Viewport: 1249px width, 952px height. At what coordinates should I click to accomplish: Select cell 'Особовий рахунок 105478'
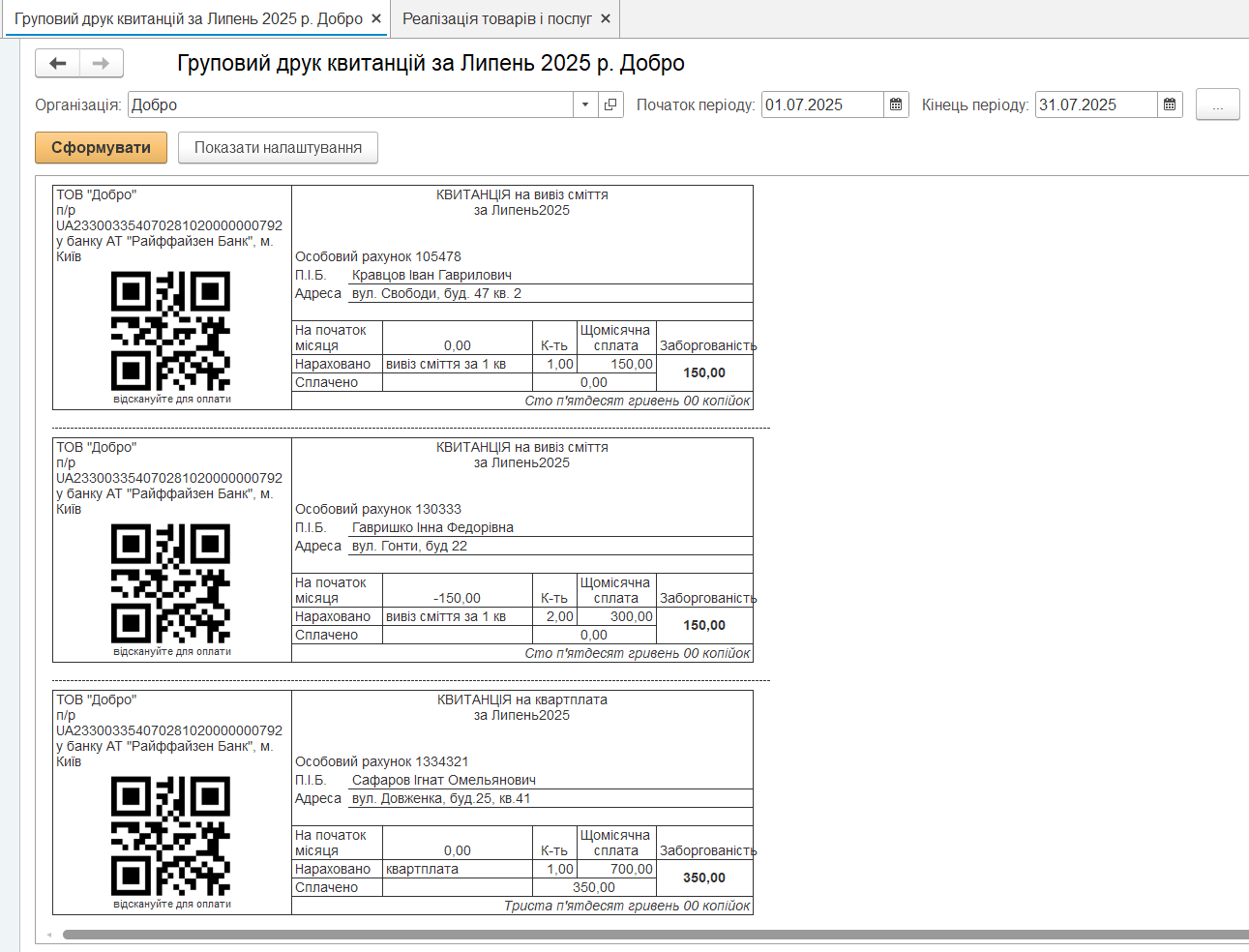[x=378, y=256]
